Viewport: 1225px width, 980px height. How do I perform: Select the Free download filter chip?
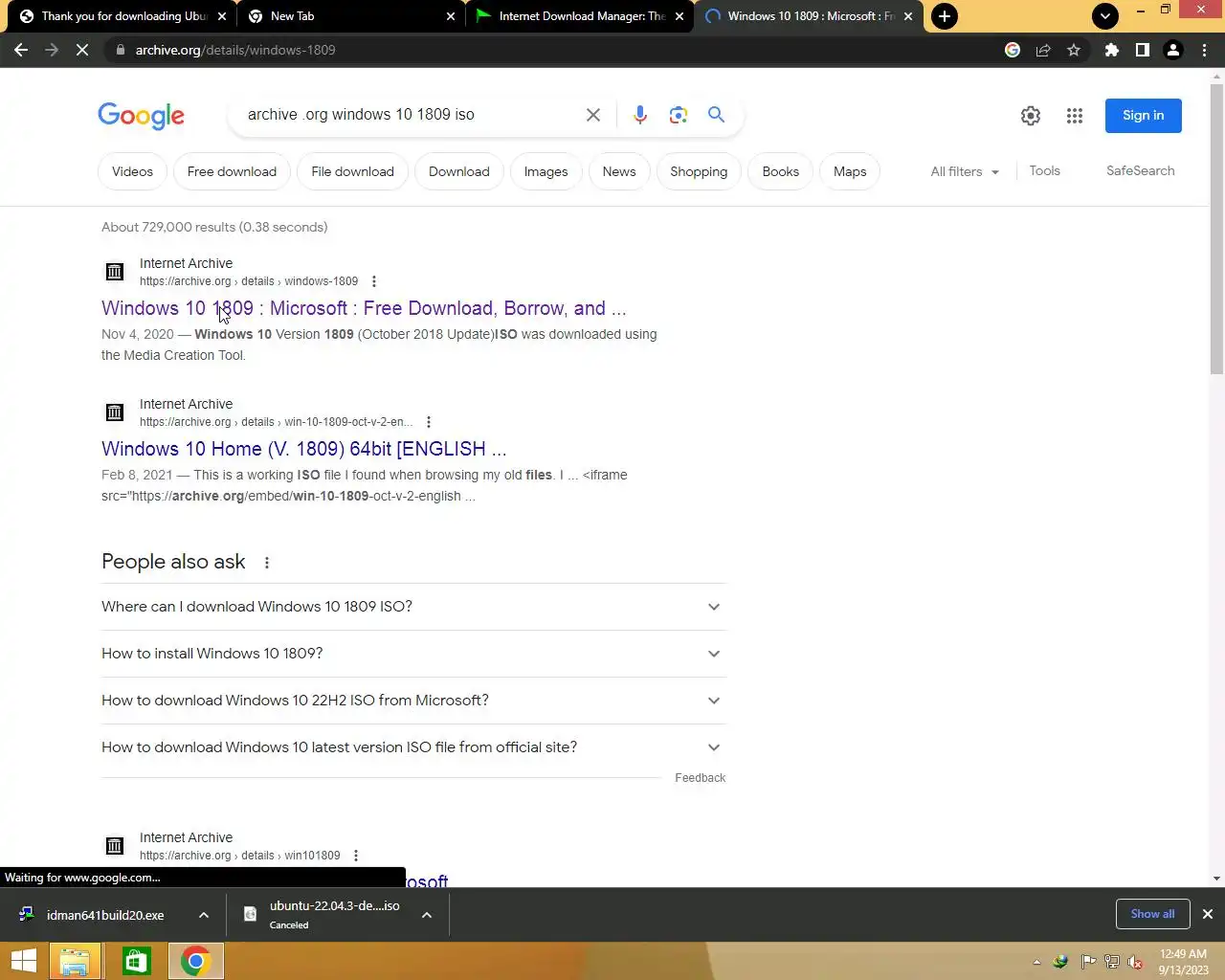232,172
